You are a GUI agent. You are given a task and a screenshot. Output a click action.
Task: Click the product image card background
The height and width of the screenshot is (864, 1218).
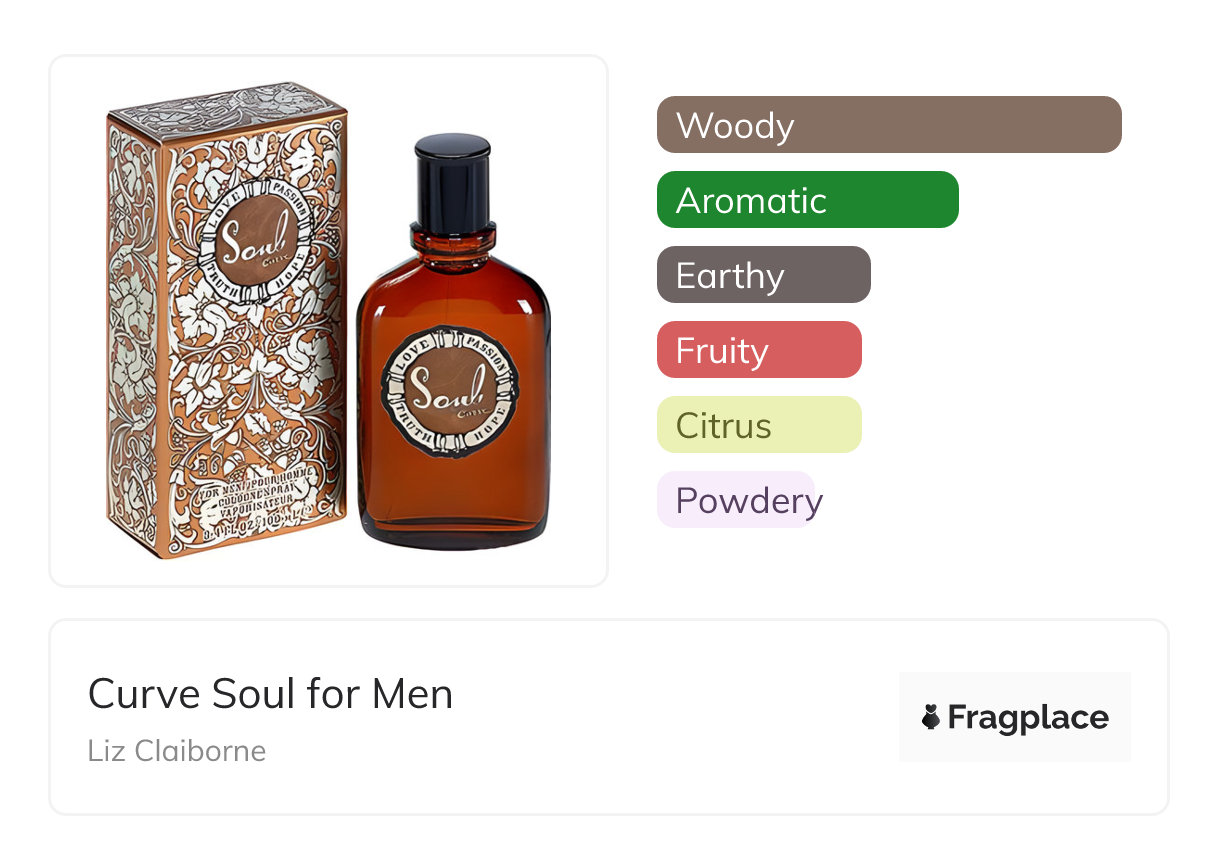(328, 320)
